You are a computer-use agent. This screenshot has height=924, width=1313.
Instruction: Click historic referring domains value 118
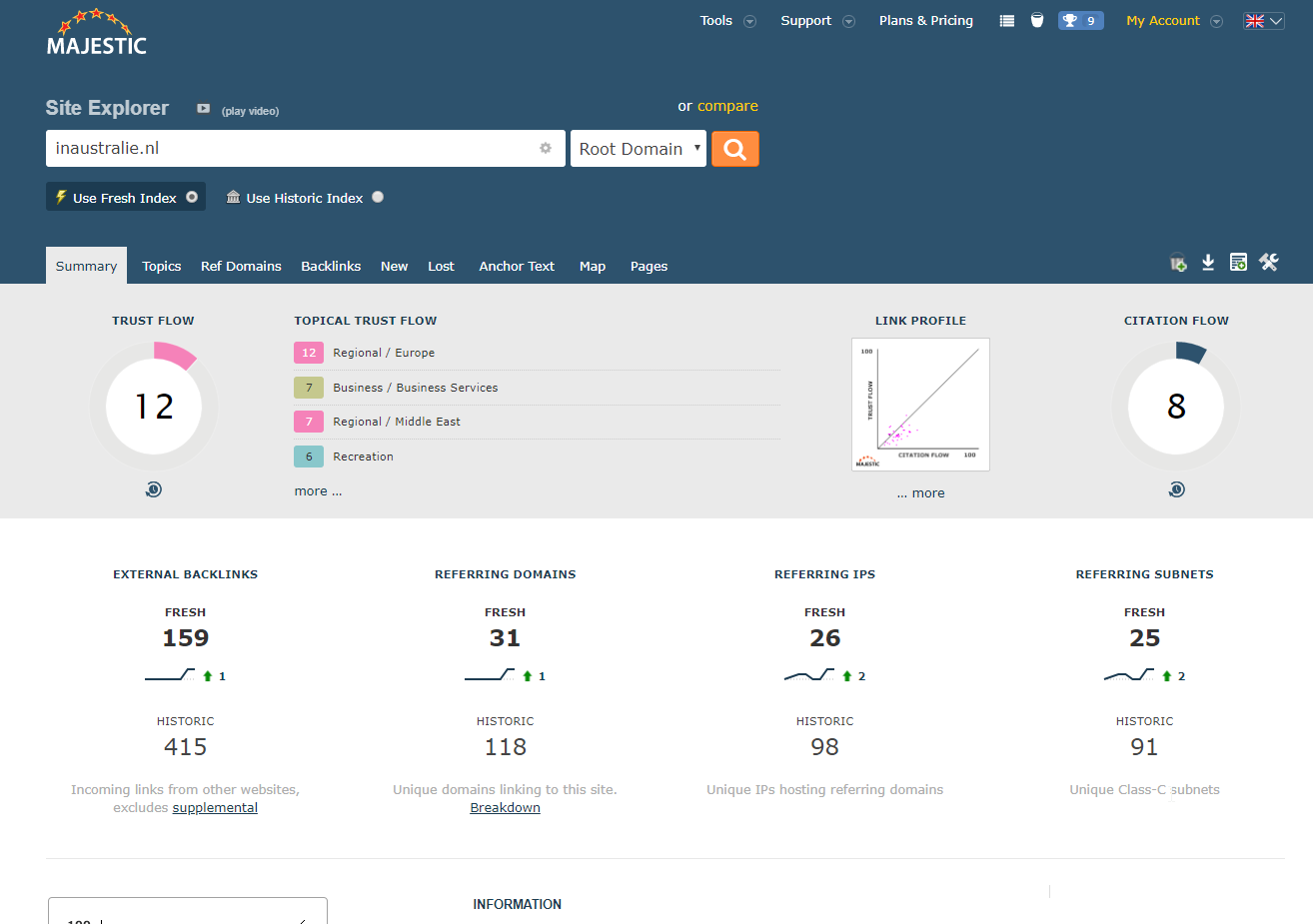(506, 746)
